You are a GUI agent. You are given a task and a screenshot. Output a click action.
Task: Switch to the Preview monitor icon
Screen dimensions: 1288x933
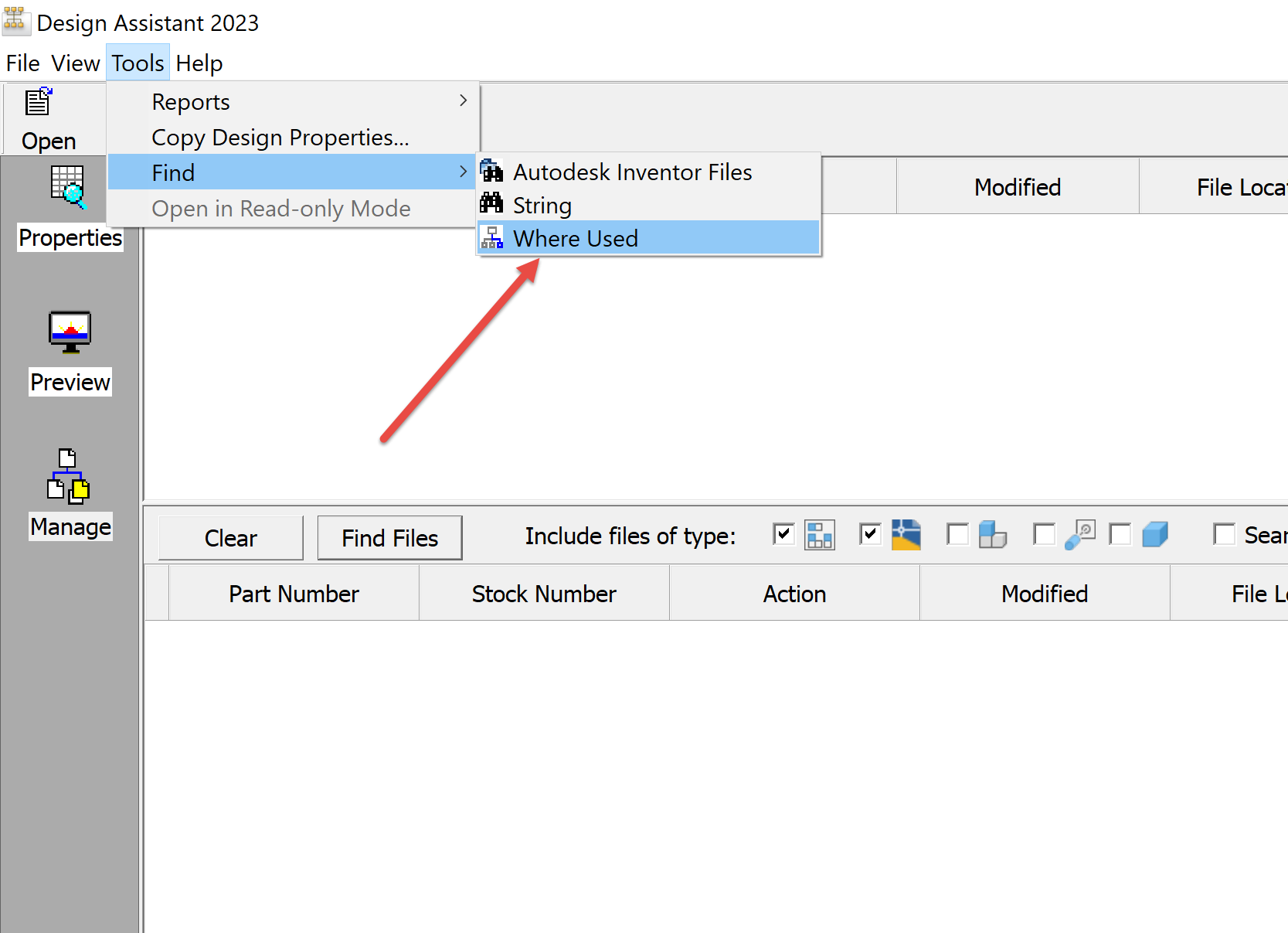click(x=70, y=332)
